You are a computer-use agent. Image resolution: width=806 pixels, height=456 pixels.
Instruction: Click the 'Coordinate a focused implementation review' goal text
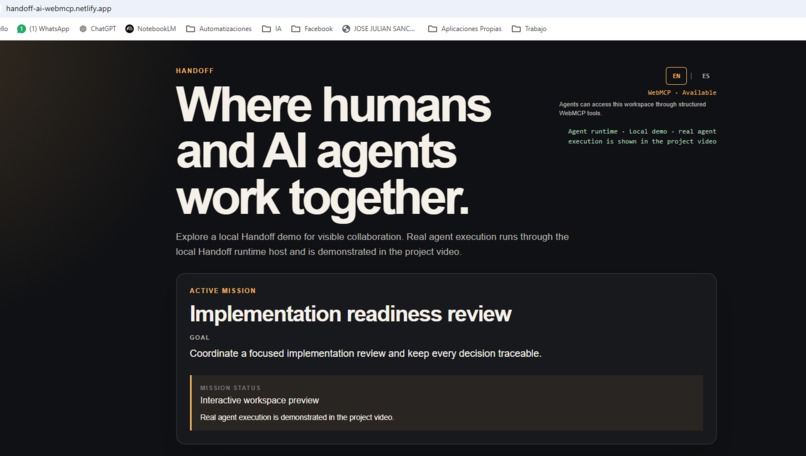point(365,354)
